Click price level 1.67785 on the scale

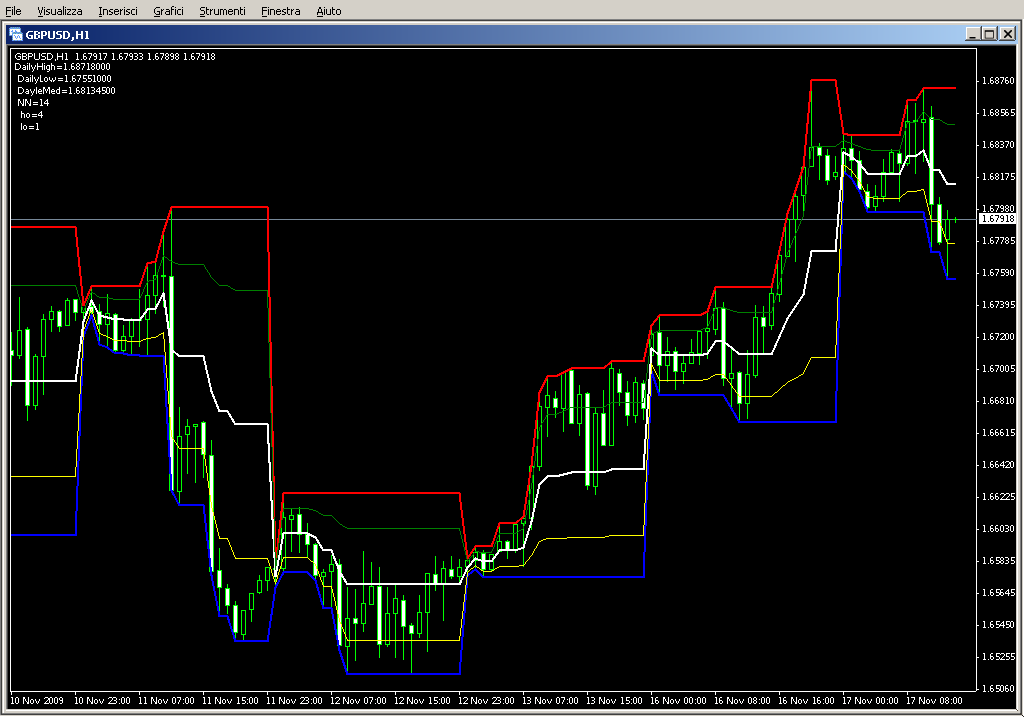(x=999, y=240)
